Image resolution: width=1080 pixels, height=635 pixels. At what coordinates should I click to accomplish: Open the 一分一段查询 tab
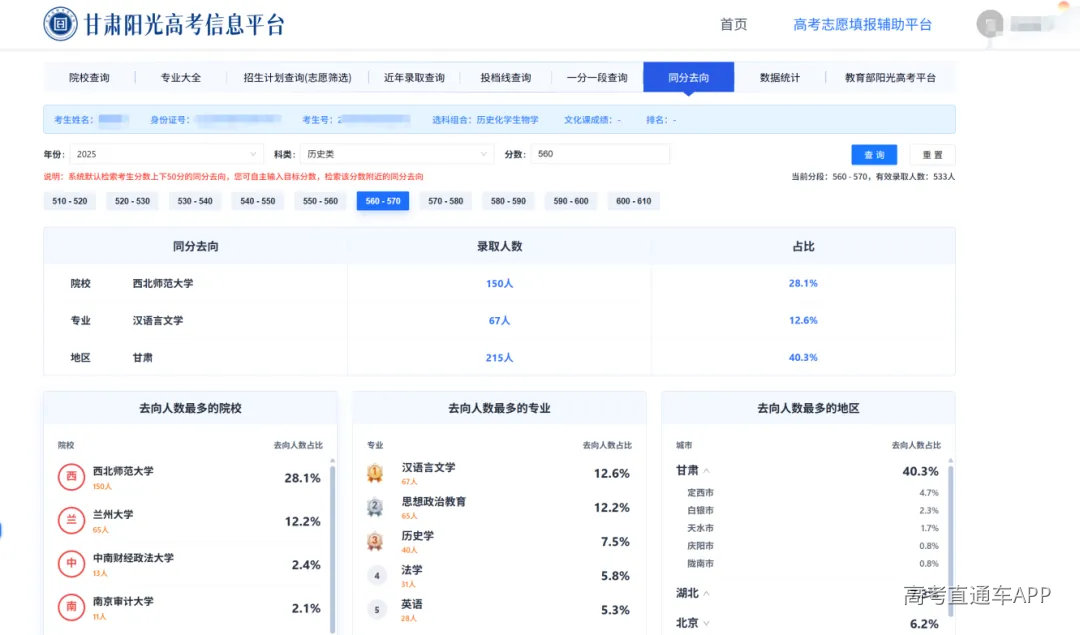click(597, 78)
